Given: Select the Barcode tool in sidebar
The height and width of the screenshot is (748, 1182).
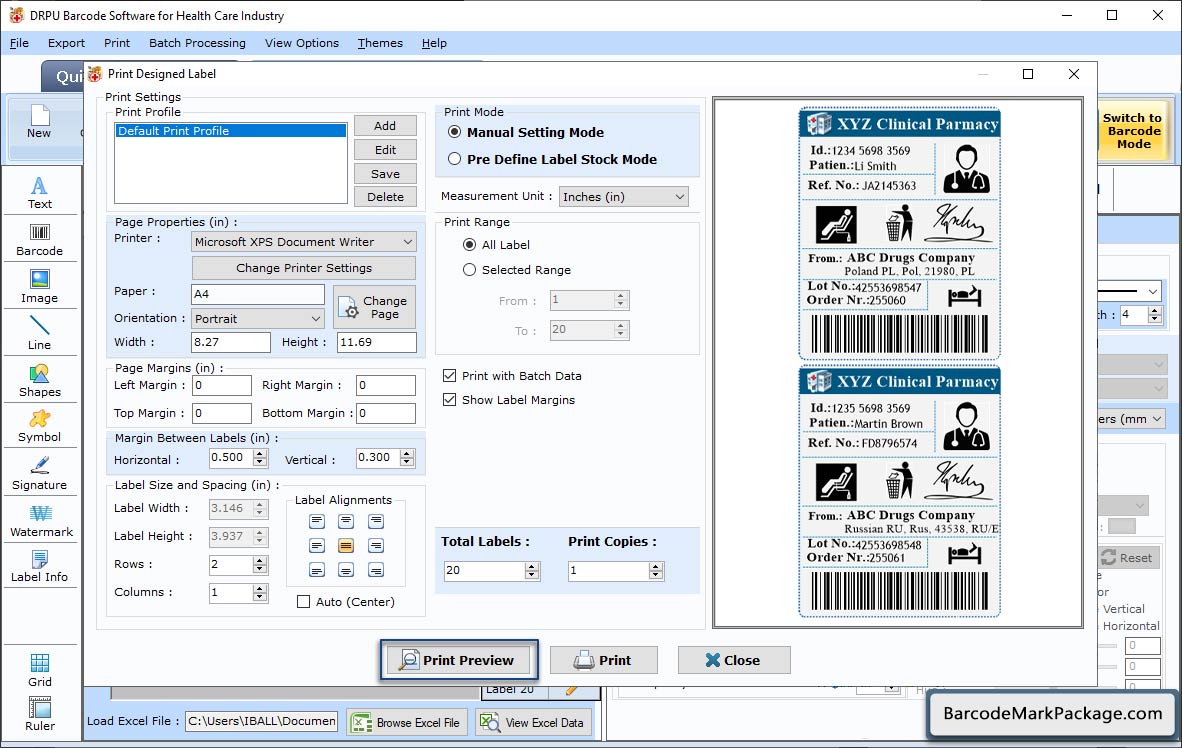Looking at the screenshot, I should (39, 240).
